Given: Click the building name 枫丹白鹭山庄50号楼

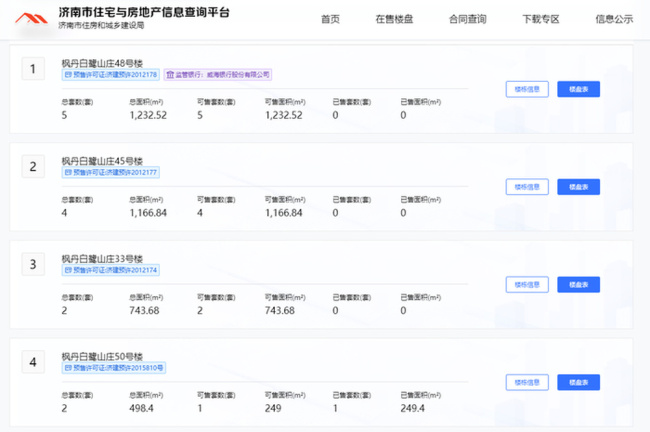Looking at the screenshot, I should tap(102, 357).
